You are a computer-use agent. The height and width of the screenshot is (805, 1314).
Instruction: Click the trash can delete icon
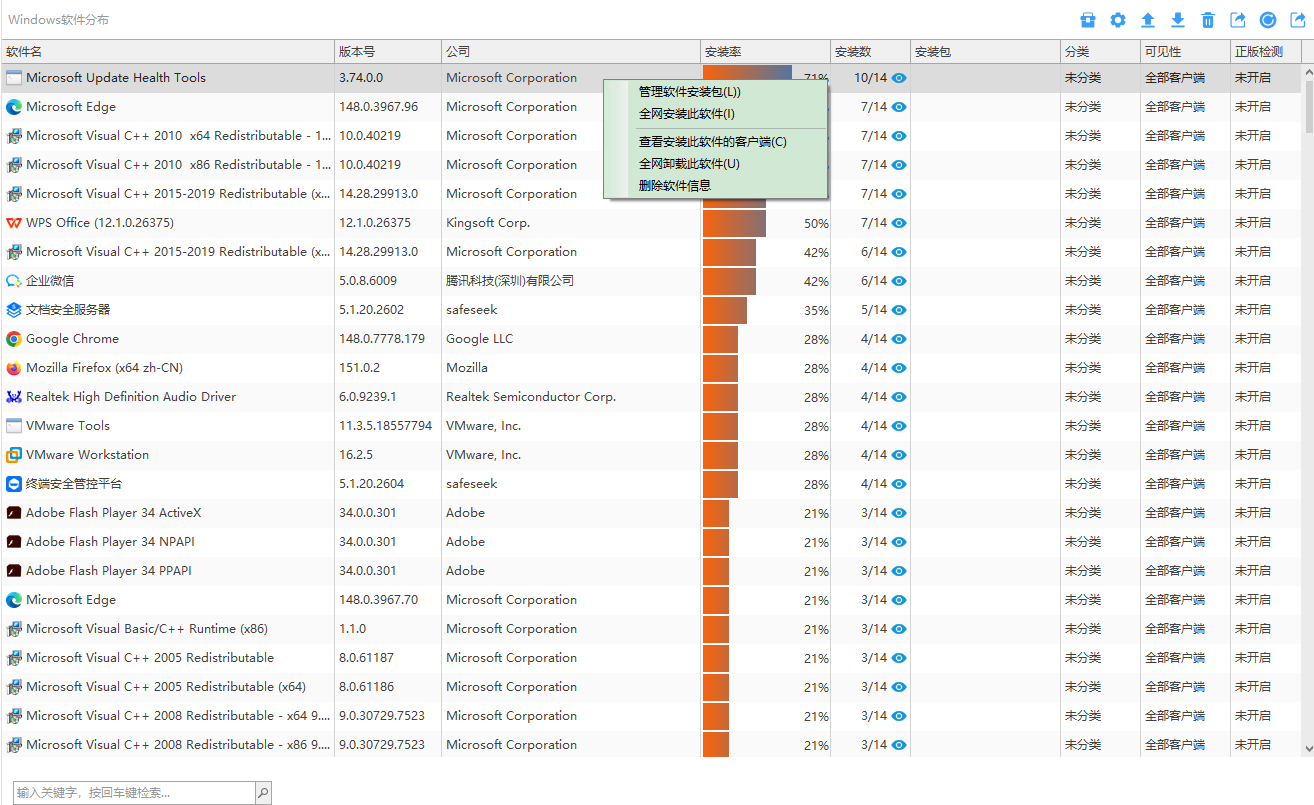click(x=1208, y=20)
